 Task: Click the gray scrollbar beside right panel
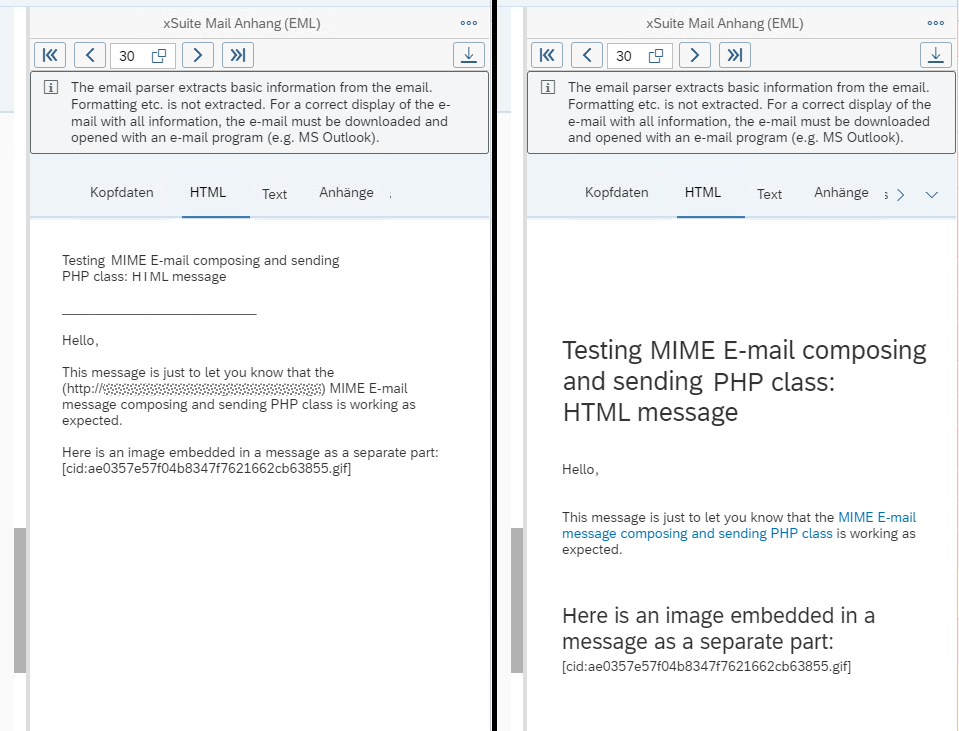point(517,600)
